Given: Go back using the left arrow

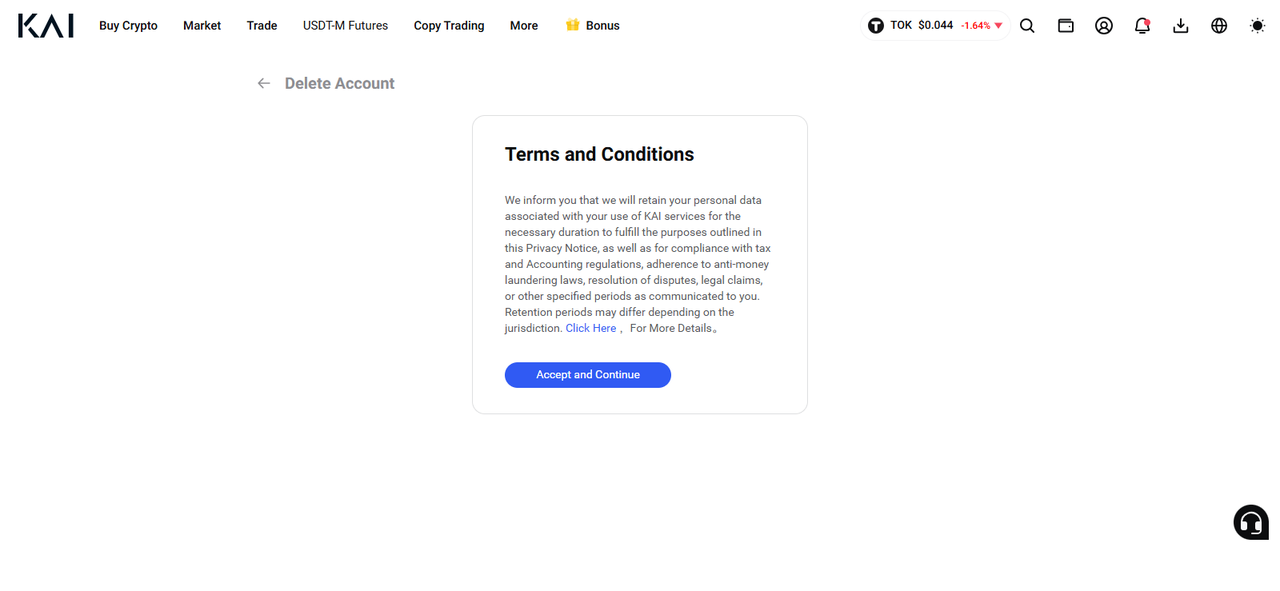Looking at the screenshot, I should [264, 83].
